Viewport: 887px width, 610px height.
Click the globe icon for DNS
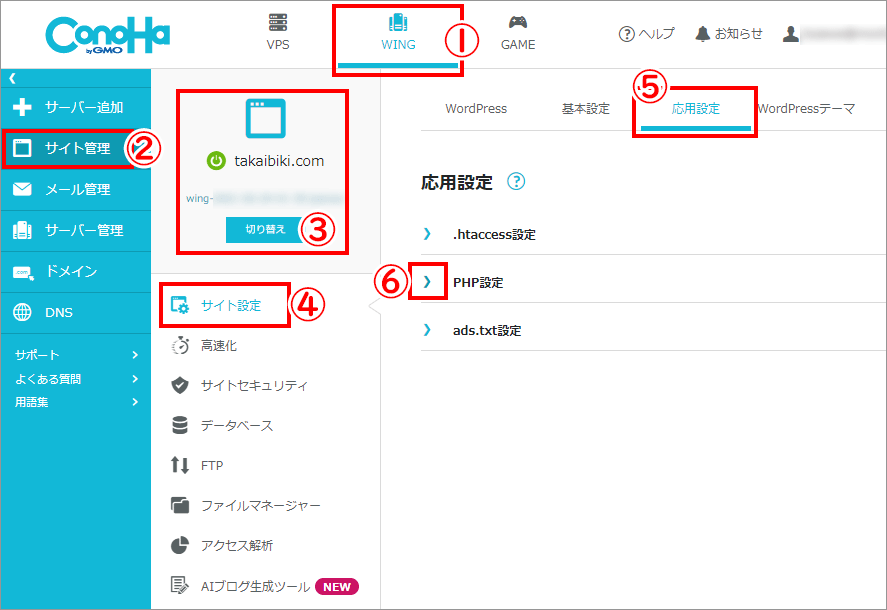pos(22,312)
